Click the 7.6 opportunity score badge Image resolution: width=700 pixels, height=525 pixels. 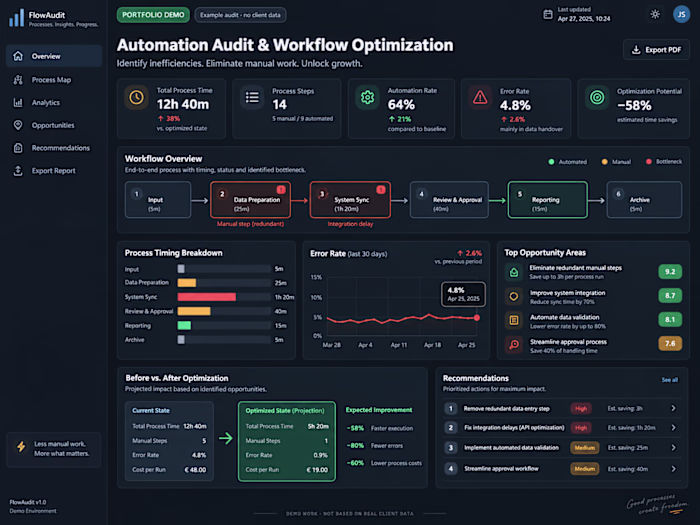(x=670, y=344)
